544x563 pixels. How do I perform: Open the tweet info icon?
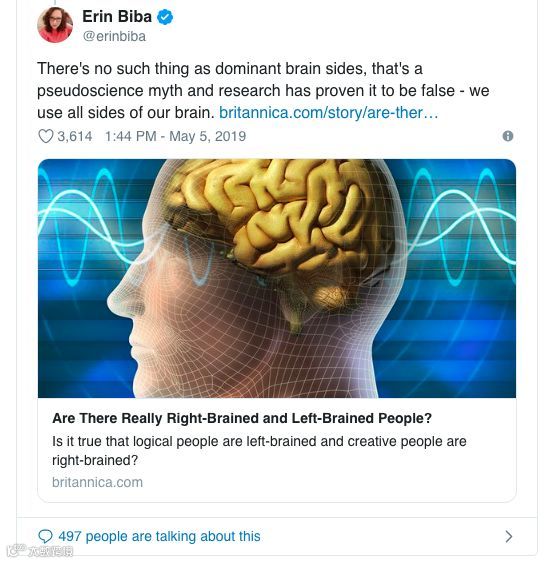coord(507,136)
